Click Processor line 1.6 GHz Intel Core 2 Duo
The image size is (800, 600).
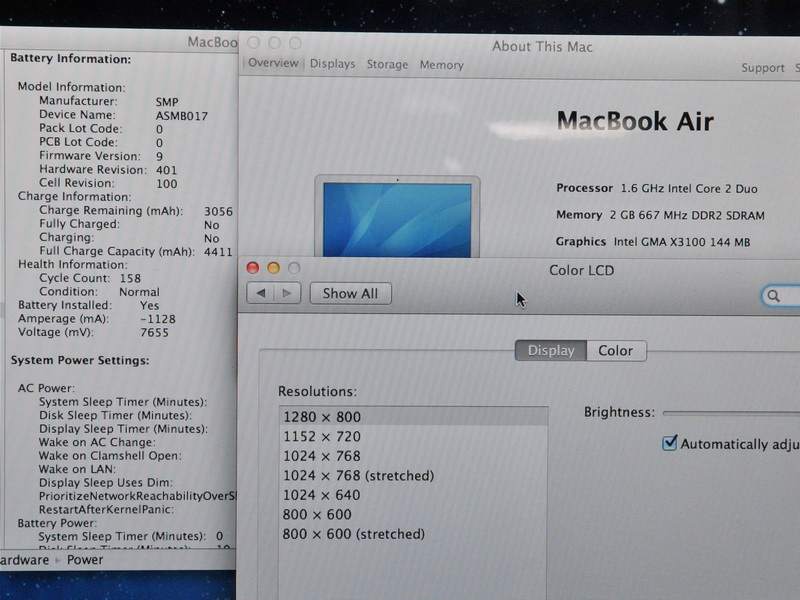[x=657, y=188]
